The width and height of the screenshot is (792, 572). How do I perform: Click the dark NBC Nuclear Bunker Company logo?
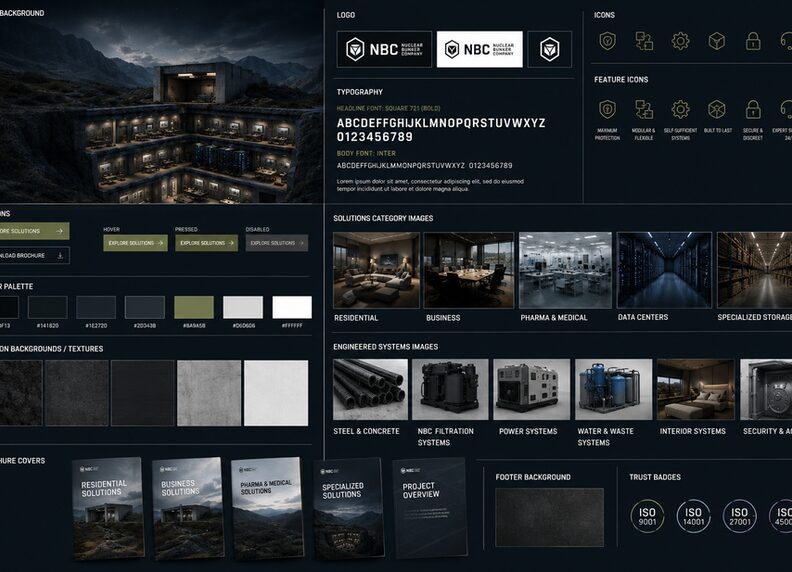(384, 49)
